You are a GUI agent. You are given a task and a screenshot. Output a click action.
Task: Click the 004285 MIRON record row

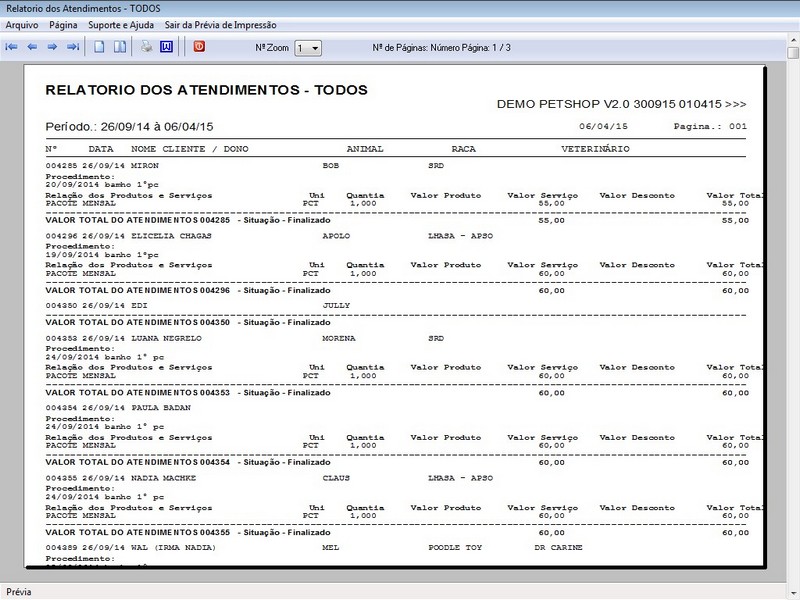coord(245,165)
